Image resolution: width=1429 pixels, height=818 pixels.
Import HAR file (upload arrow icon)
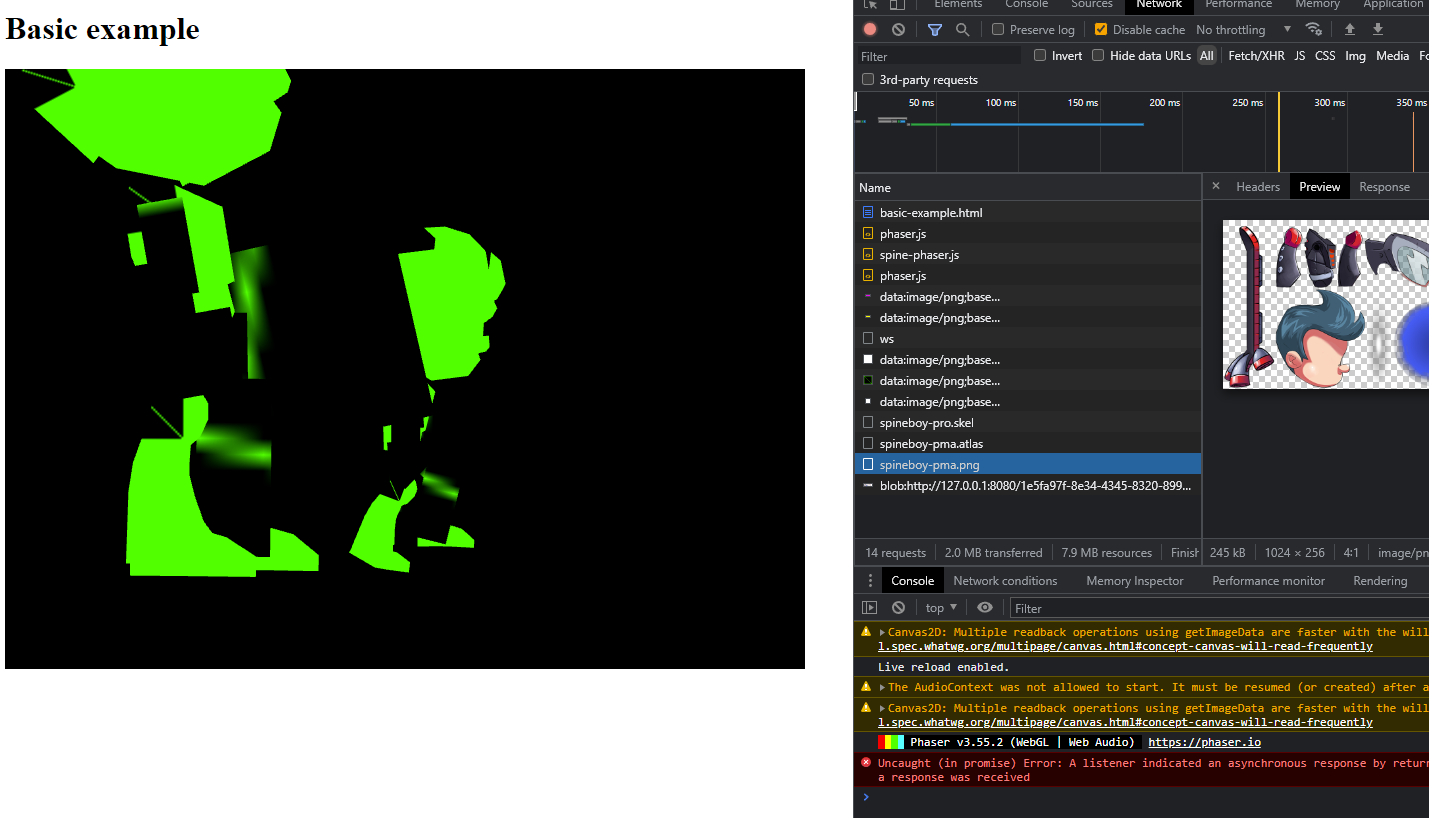[1349, 29]
